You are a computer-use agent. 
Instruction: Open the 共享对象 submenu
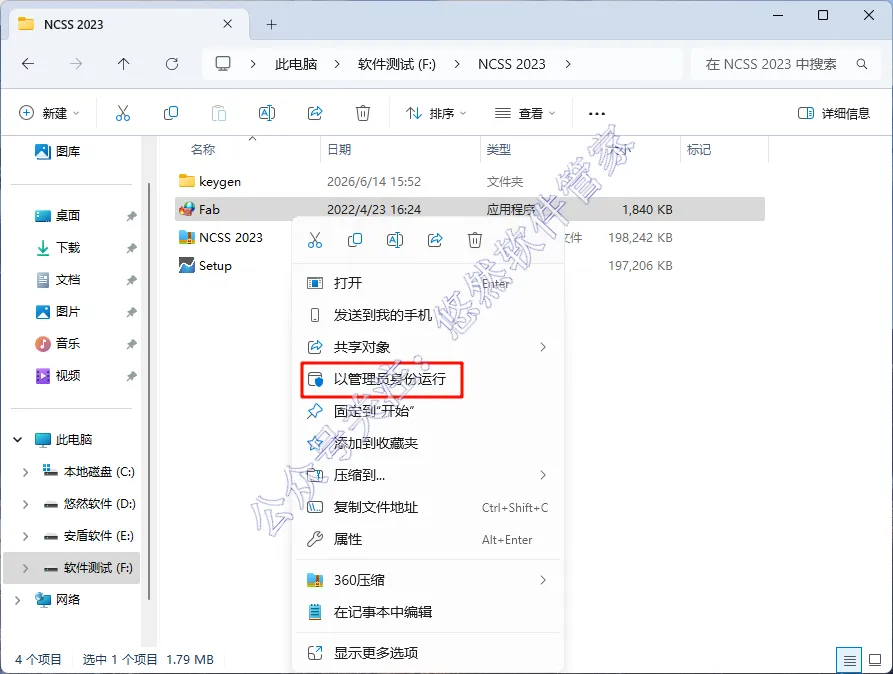428,347
